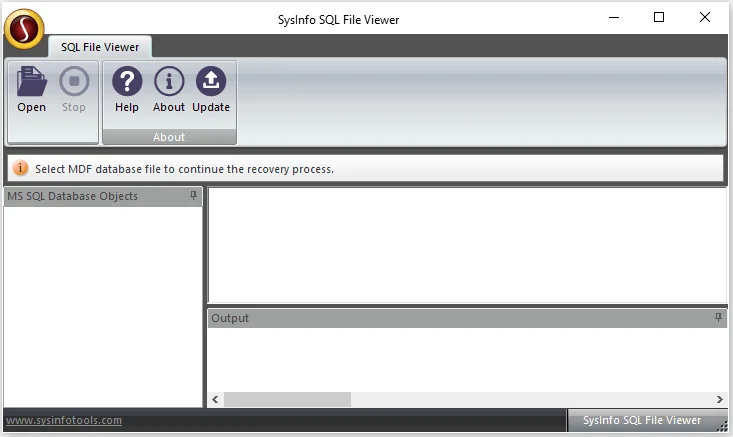Click the 'Select MDF database file' message text
733x437 pixels.
[184, 169]
